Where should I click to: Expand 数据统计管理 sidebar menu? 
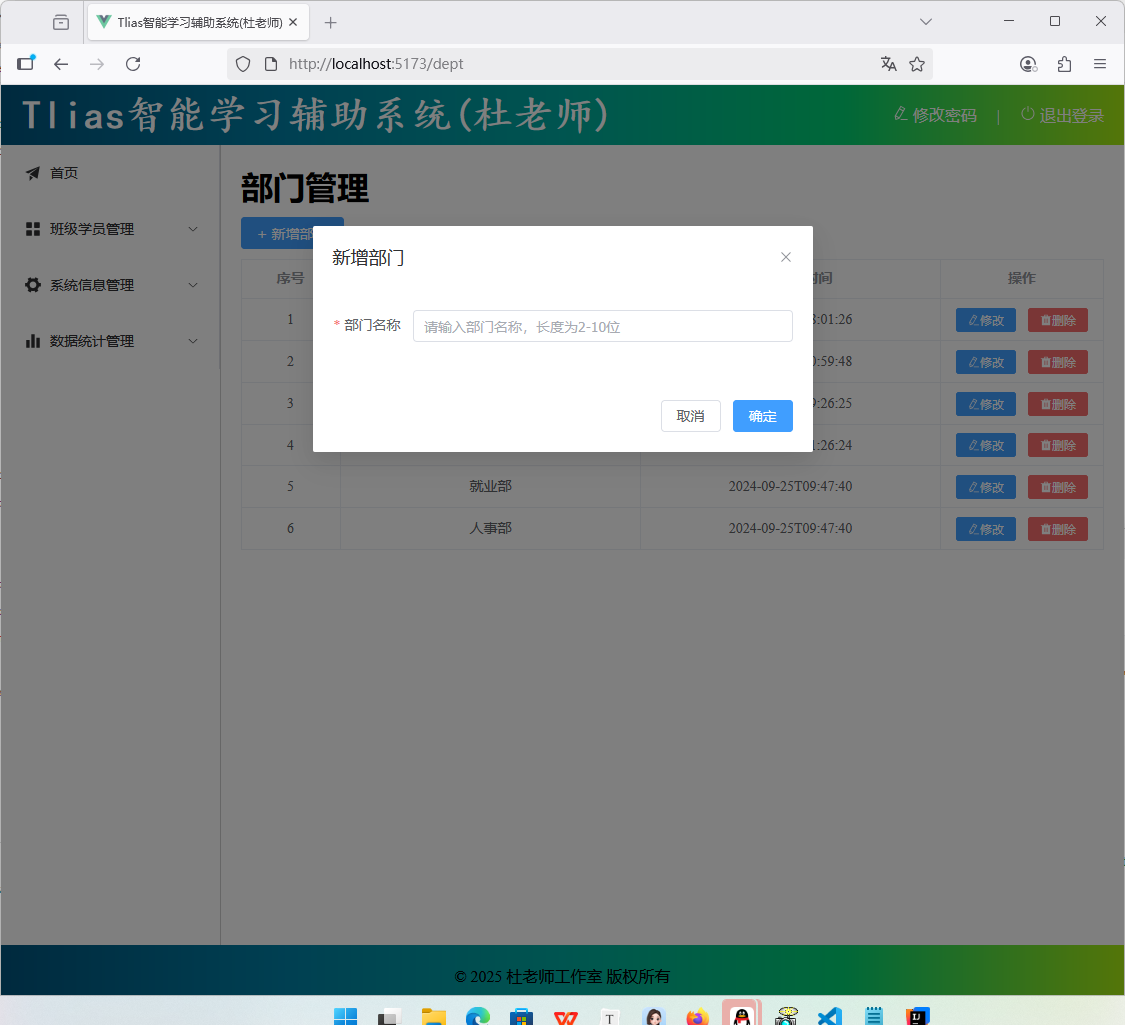coord(110,341)
